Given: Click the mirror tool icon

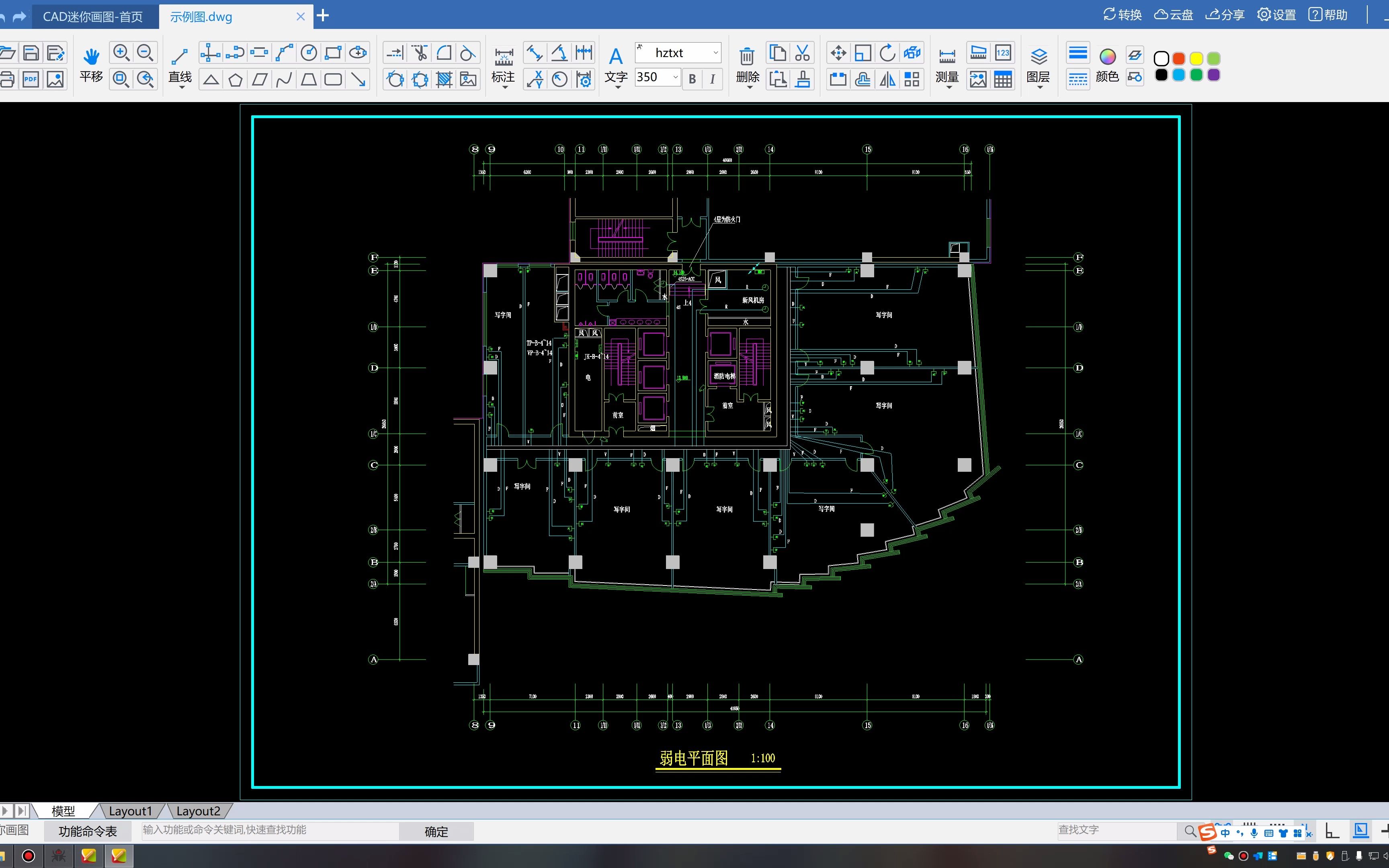Looking at the screenshot, I should click(x=887, y=79).
